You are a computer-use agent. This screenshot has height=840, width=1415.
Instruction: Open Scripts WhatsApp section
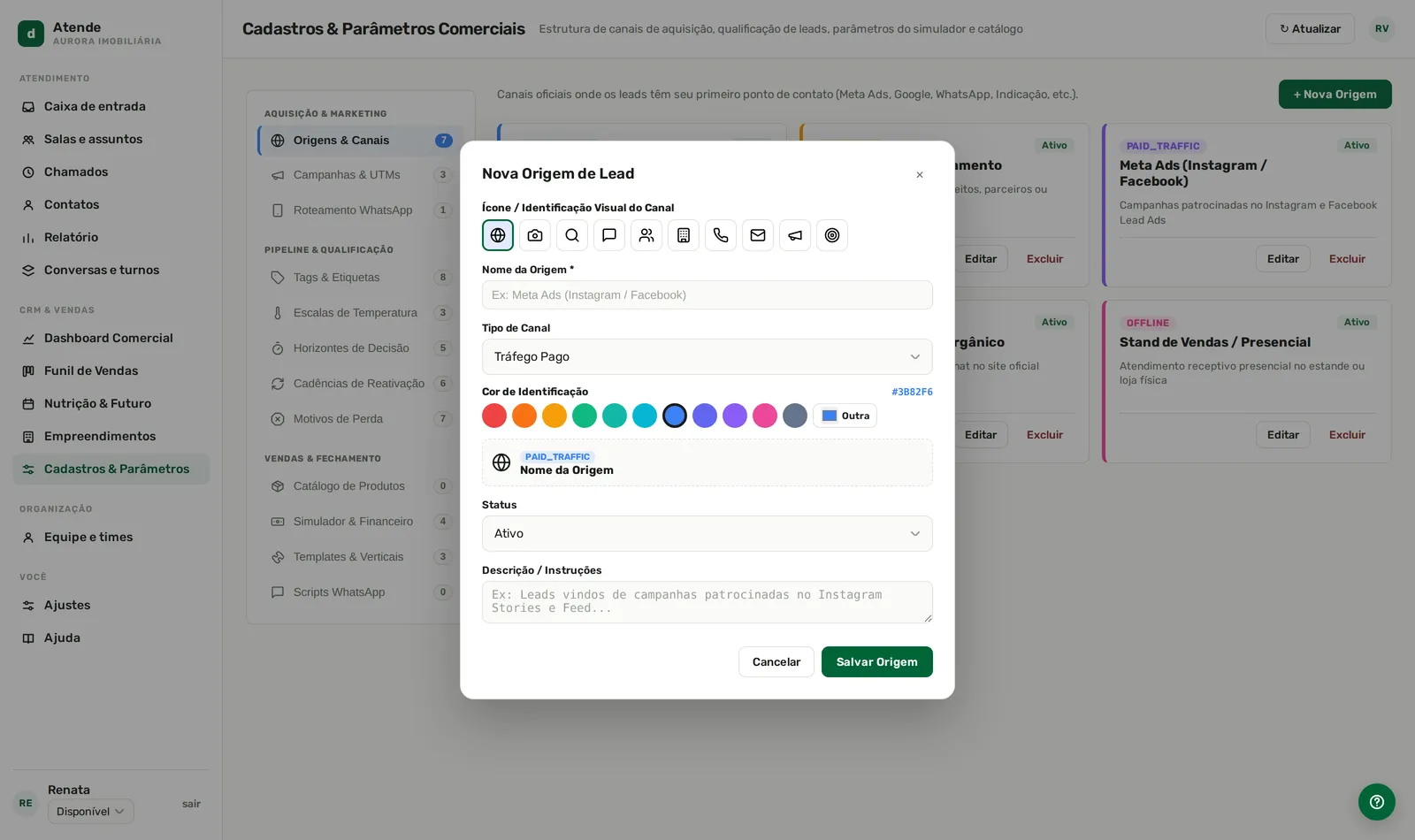click(359, 592)
